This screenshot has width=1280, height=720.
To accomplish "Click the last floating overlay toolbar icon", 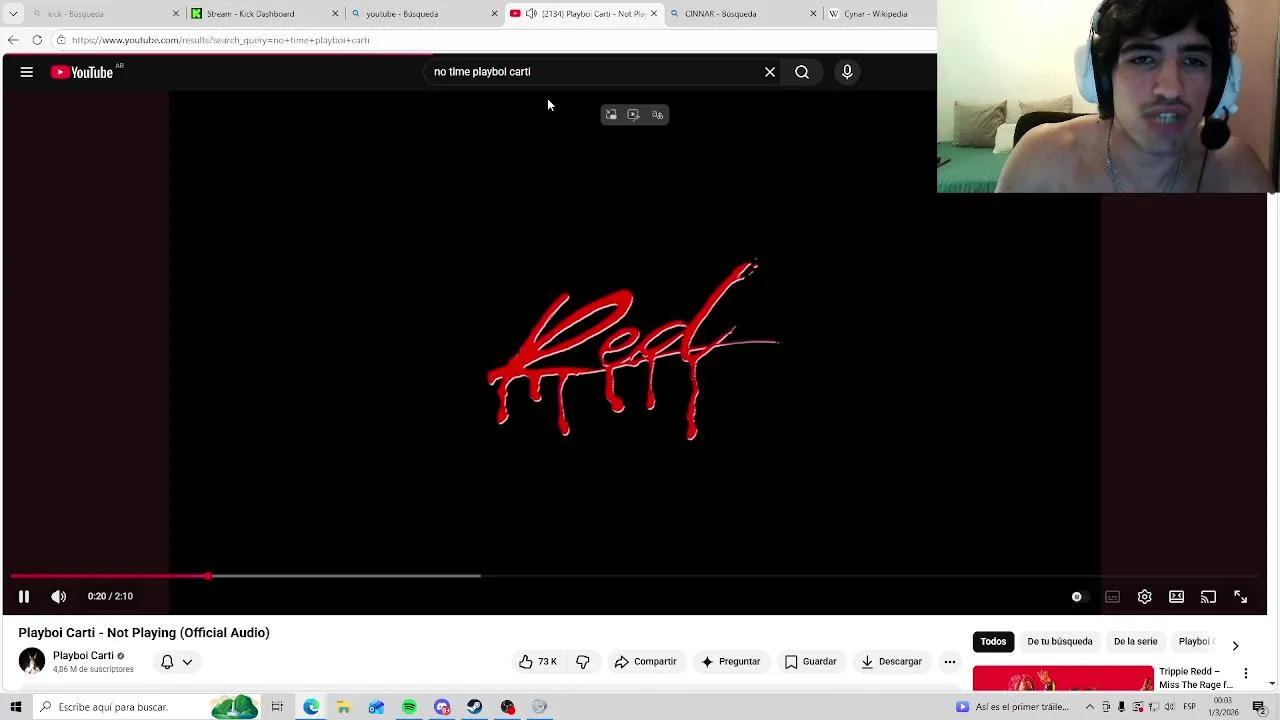I will [657, 115].
